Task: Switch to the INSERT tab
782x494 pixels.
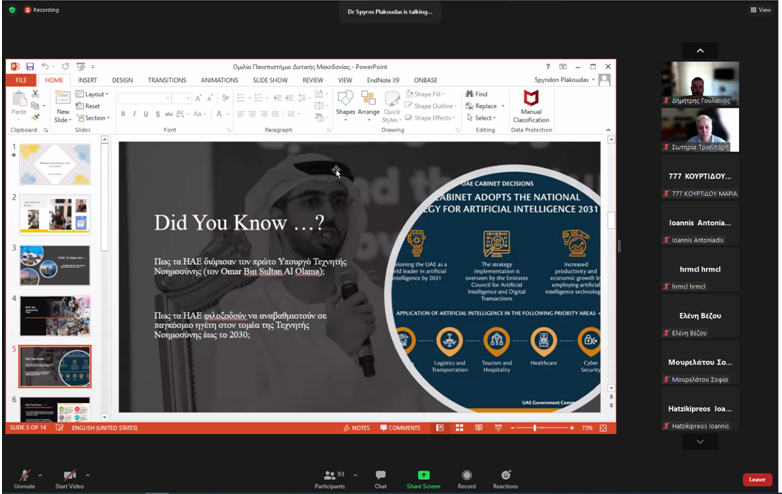Action: (87, 80)
